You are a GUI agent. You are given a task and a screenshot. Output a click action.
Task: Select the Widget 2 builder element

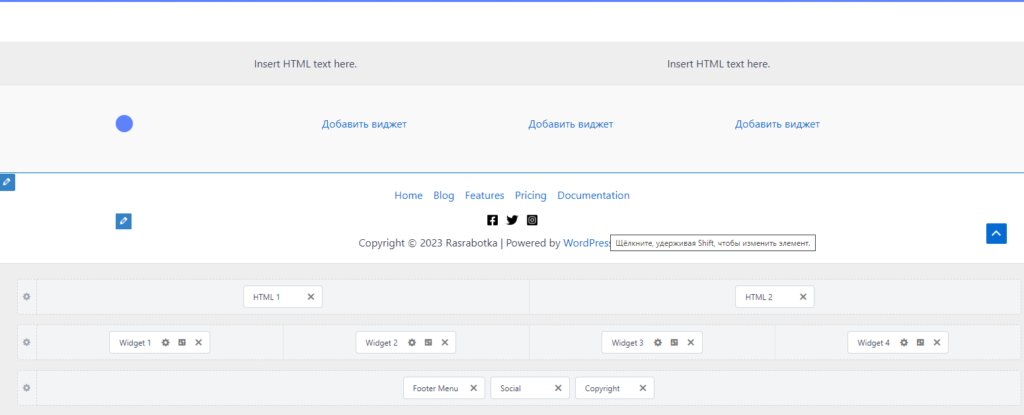click(x=406, y=342)
